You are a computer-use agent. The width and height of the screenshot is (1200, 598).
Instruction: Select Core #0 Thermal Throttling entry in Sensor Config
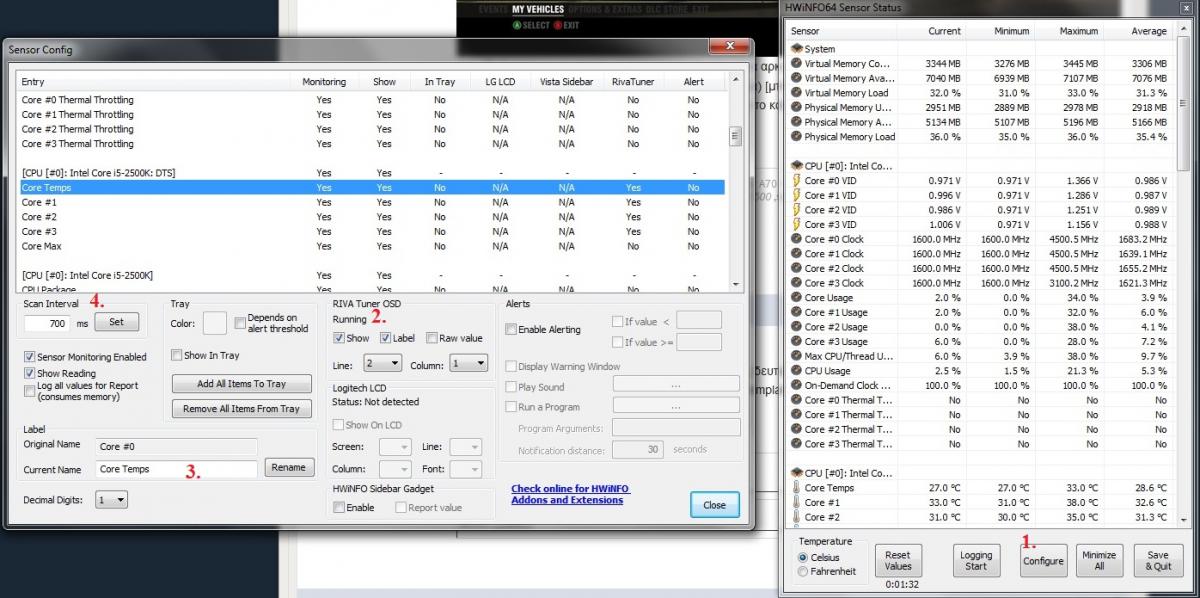pos(371,100)
